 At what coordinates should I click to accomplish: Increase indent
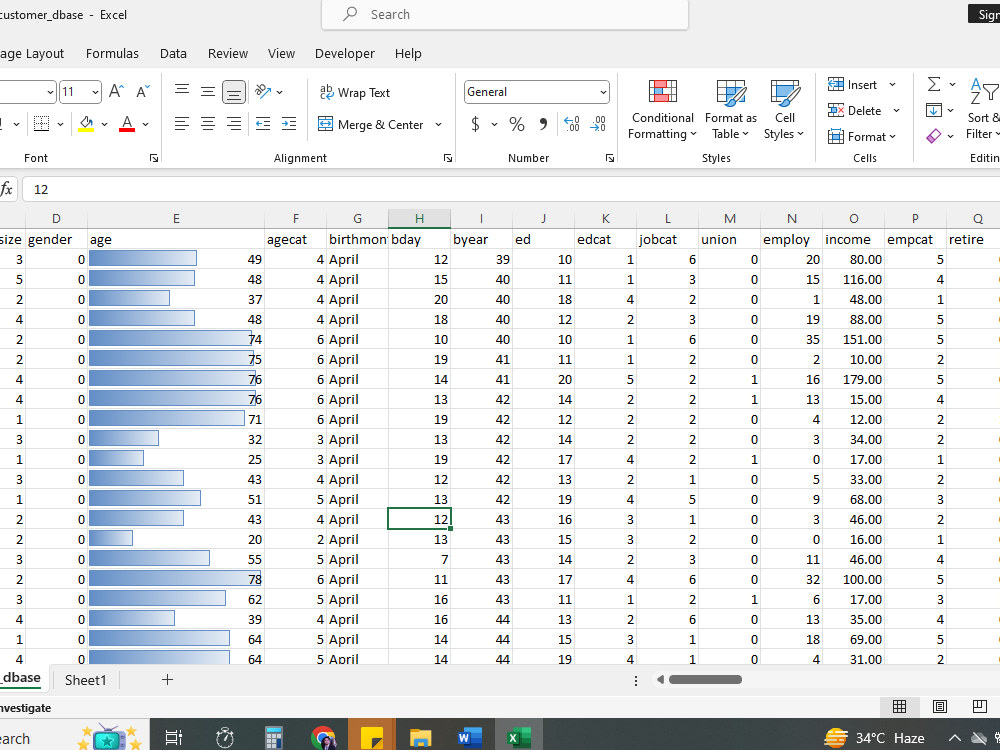click(289, 124)
